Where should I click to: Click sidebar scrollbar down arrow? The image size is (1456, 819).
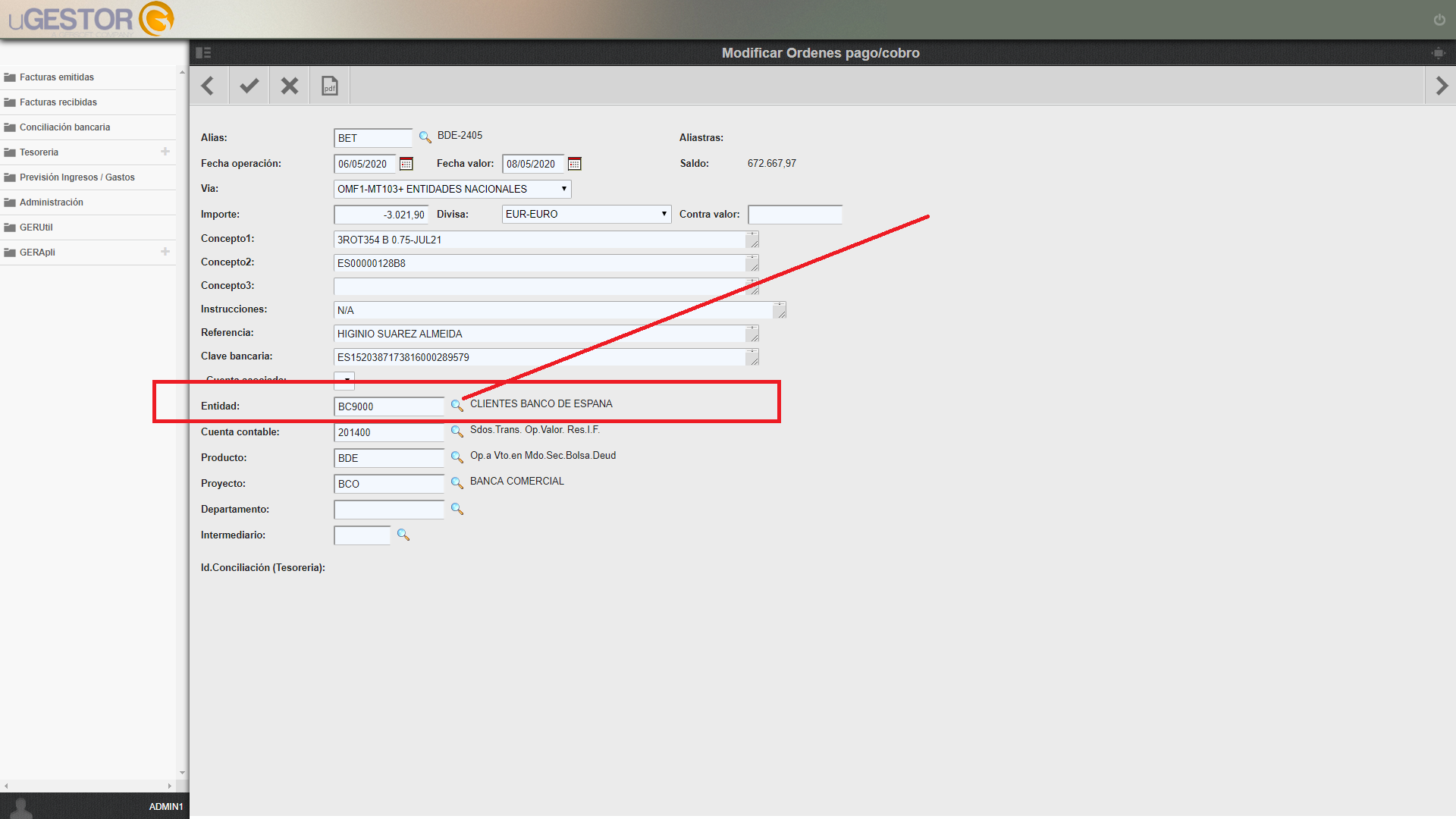pos(182,773)
